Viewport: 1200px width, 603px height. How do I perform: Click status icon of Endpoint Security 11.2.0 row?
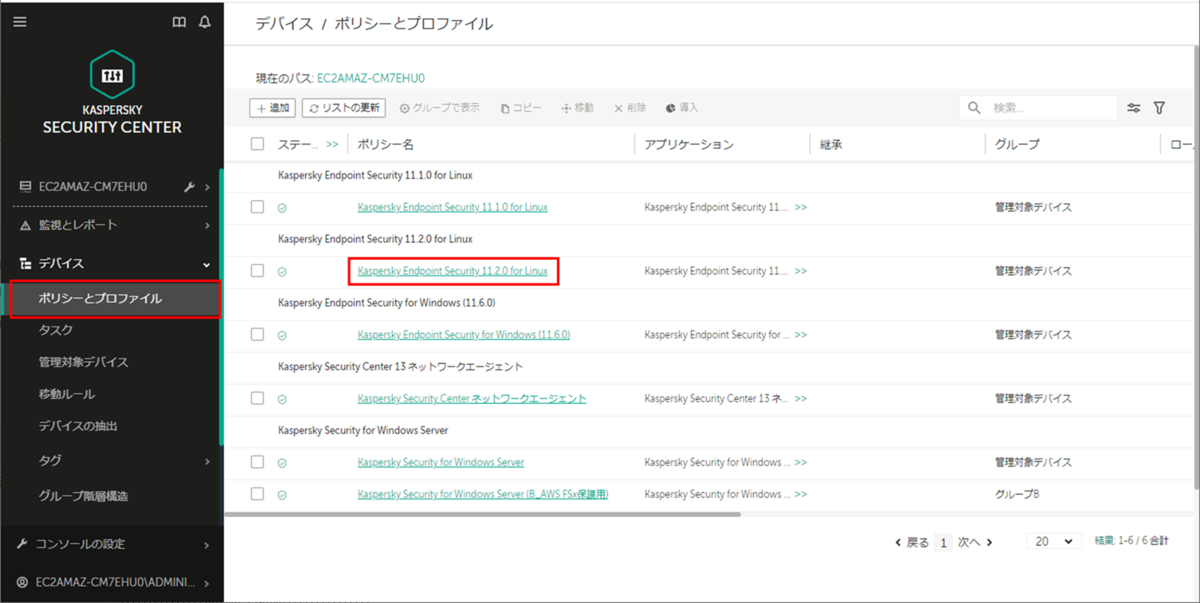[282, 272]
